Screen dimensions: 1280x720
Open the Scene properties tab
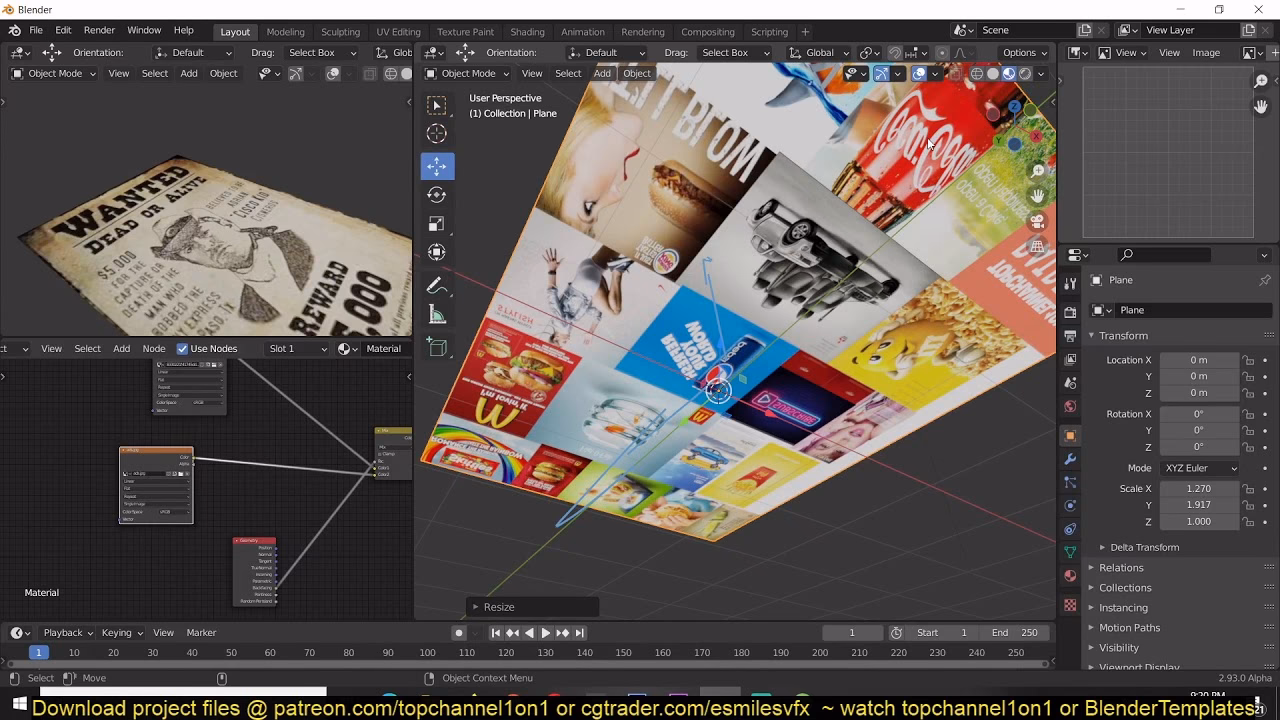pos(1070,384)
